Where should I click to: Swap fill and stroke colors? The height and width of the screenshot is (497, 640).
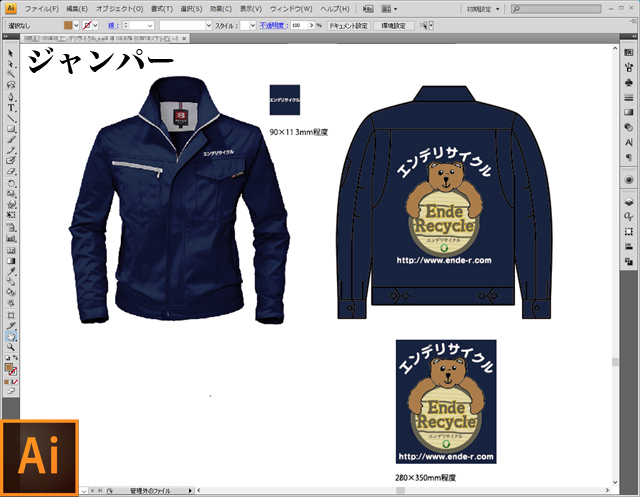[16, 358]
